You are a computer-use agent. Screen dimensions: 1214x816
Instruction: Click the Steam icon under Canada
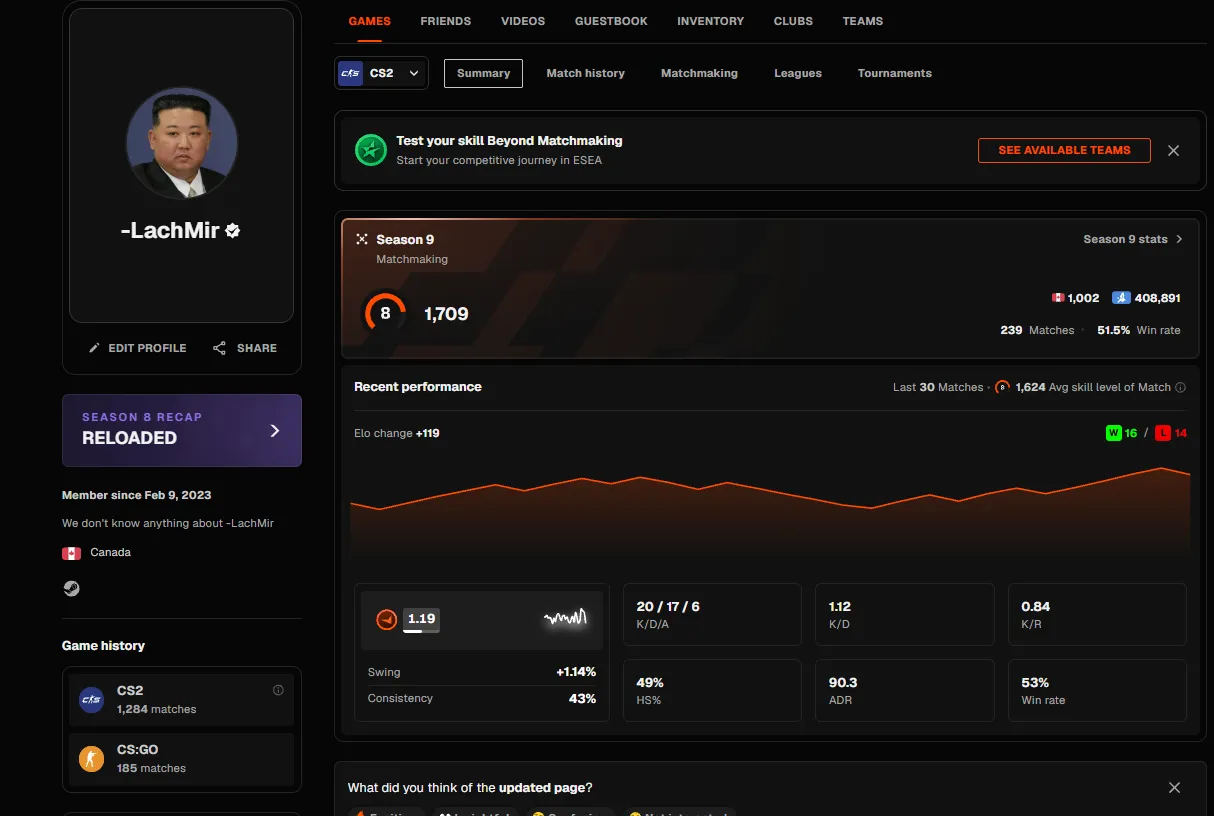pos(71,589)
